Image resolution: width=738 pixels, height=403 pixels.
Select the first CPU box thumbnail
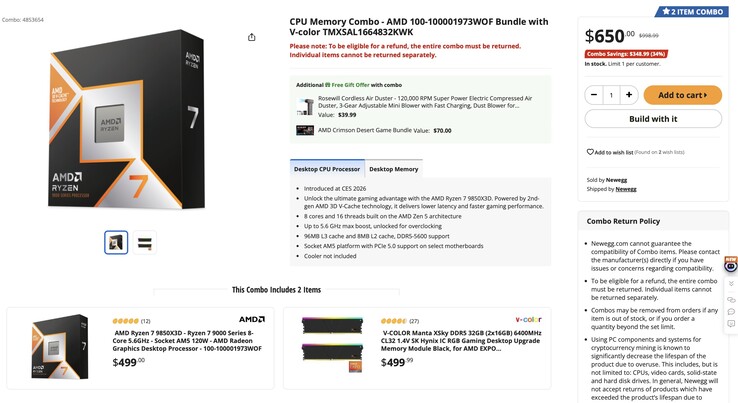(117, 242)
